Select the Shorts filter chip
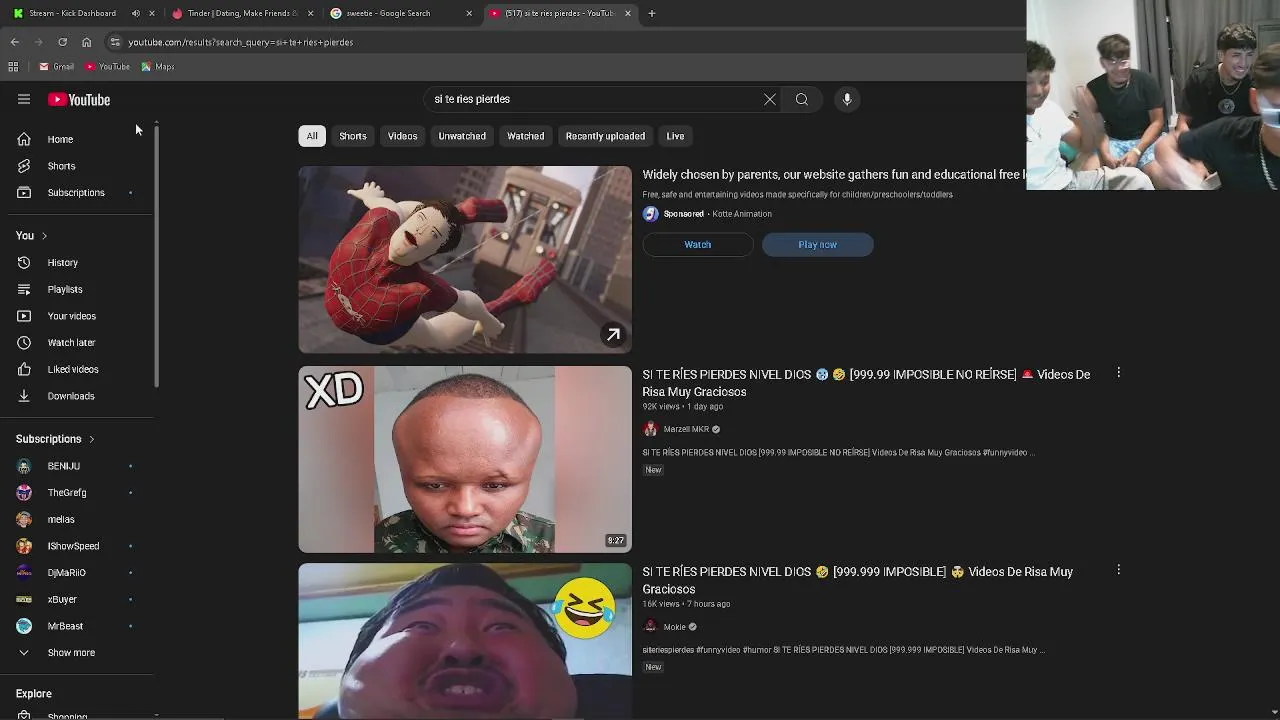This screenshot has width=1280, height=720. 353,136
